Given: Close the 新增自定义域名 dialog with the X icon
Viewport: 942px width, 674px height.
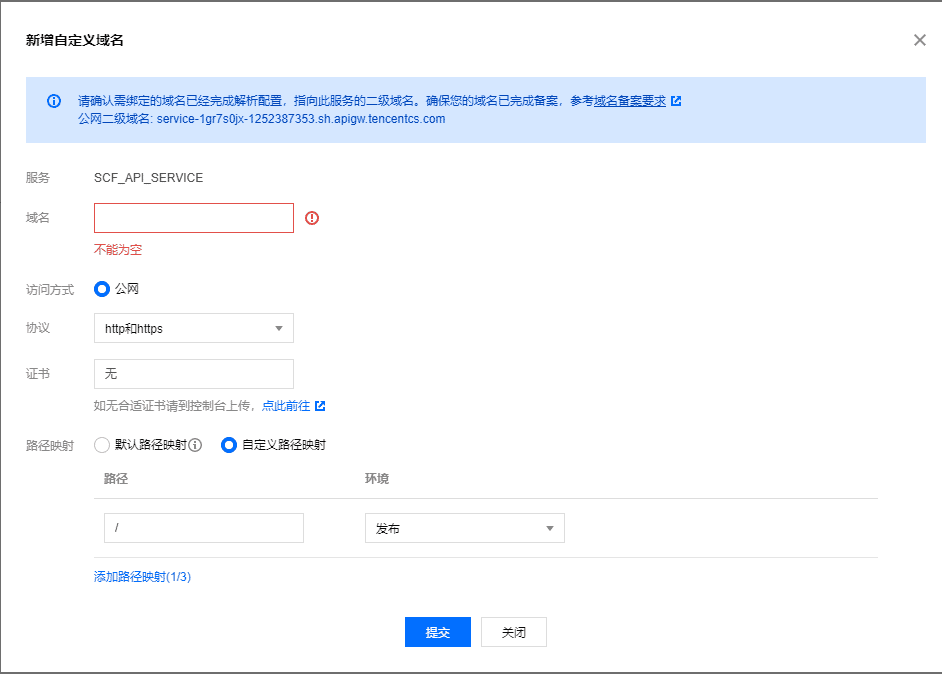Looking at the screenshot, I should tap(919, 40).
